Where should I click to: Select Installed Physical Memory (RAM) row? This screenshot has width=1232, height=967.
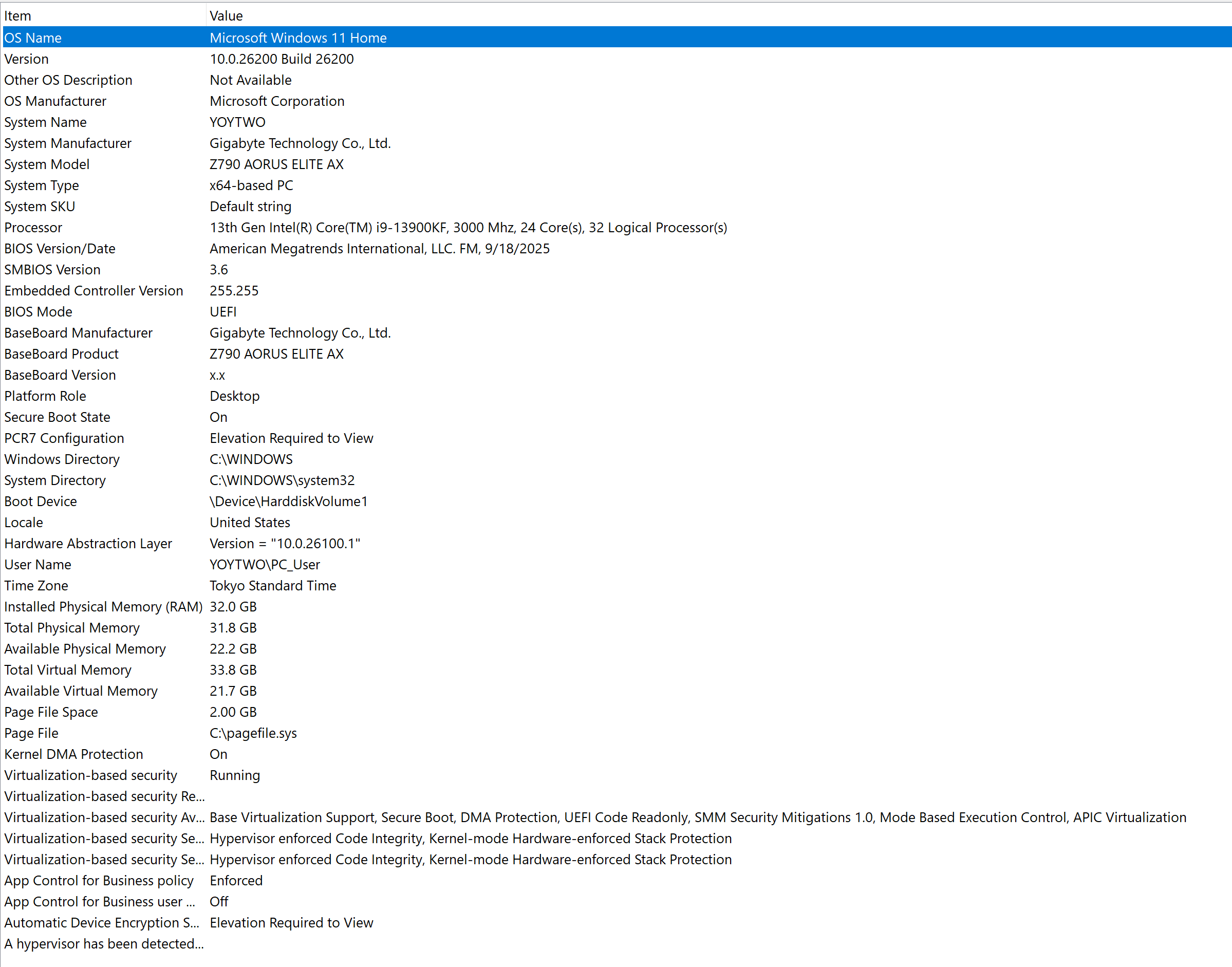[x=103, y=607]
